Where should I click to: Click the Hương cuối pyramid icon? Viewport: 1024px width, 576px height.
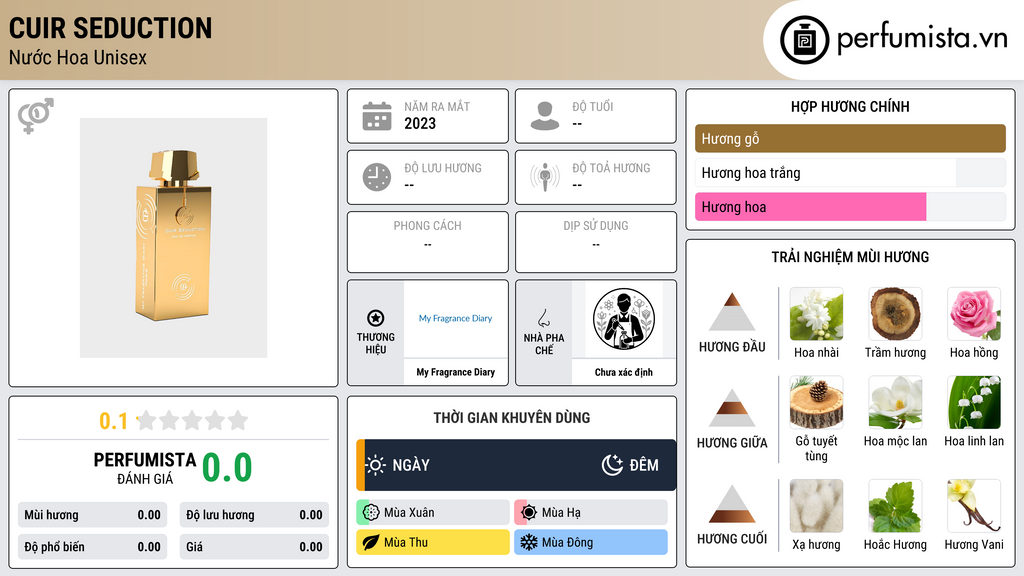tap(732, 504)
